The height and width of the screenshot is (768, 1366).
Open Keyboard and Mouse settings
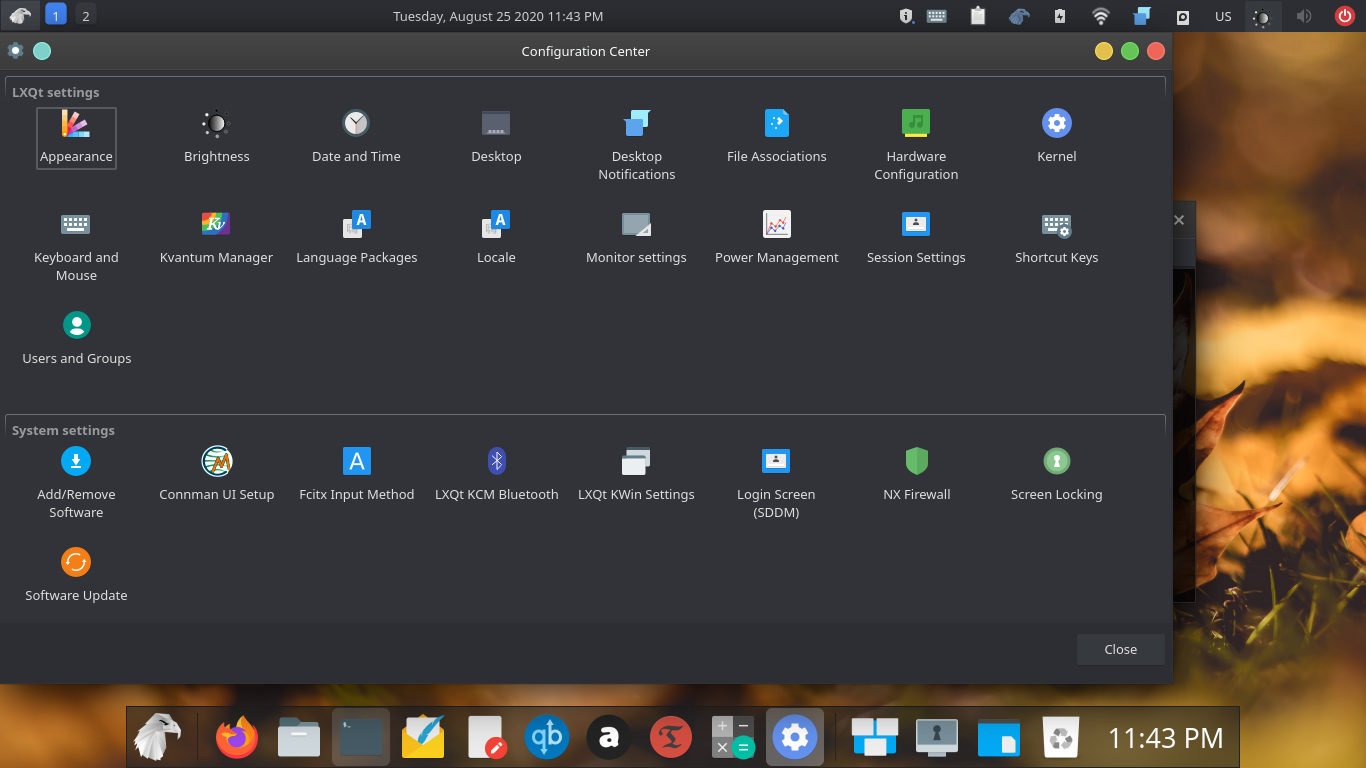tap(76, 247)
